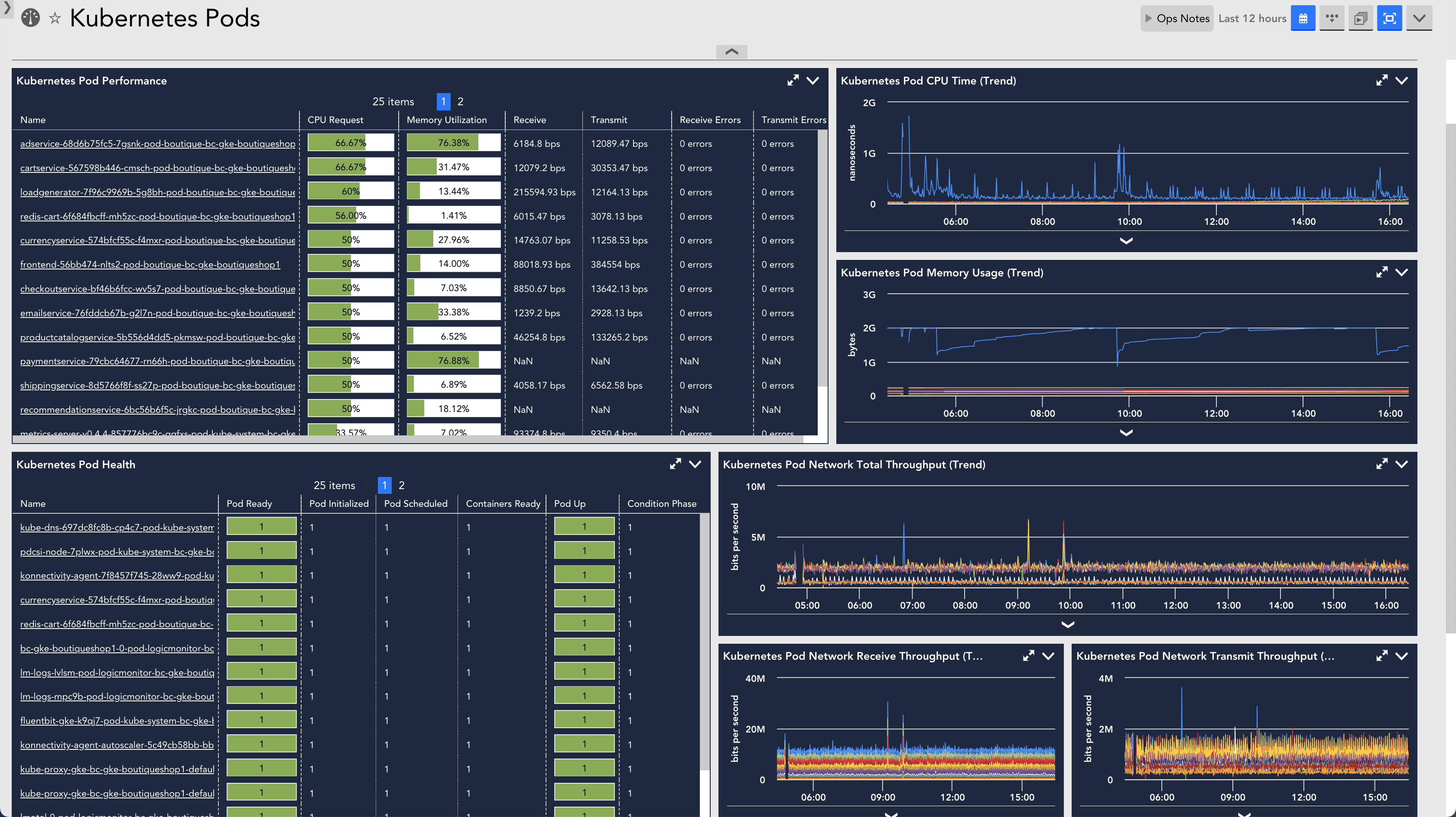This screenshot has width=1456, height=817.
Task: Open Network Receive Throughput widget menu
Action: tap(1049, 655)
